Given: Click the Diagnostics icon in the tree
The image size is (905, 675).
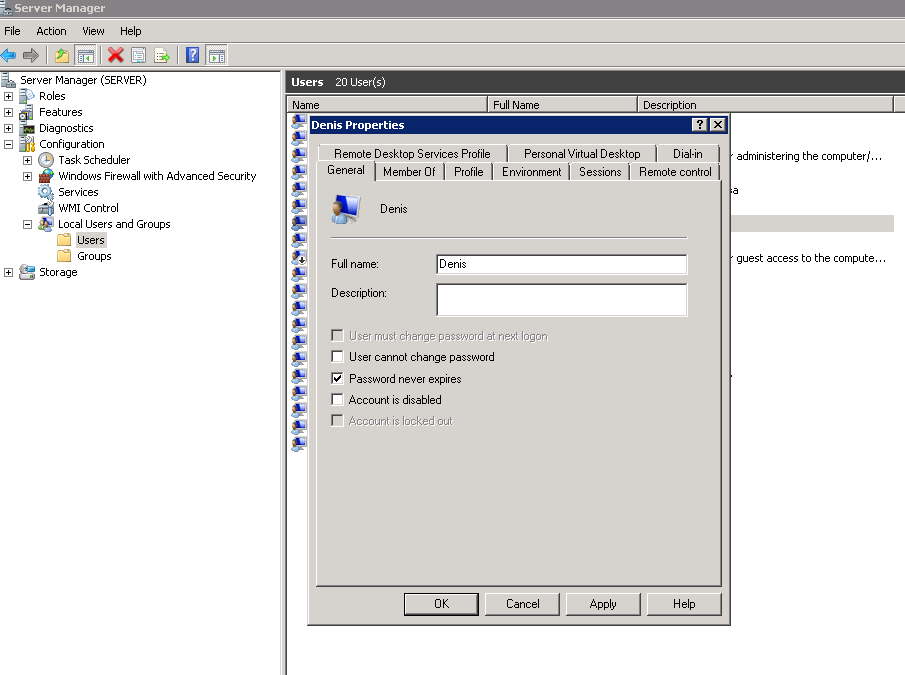Looking at the screenshot, I should (x=27, y=128).
